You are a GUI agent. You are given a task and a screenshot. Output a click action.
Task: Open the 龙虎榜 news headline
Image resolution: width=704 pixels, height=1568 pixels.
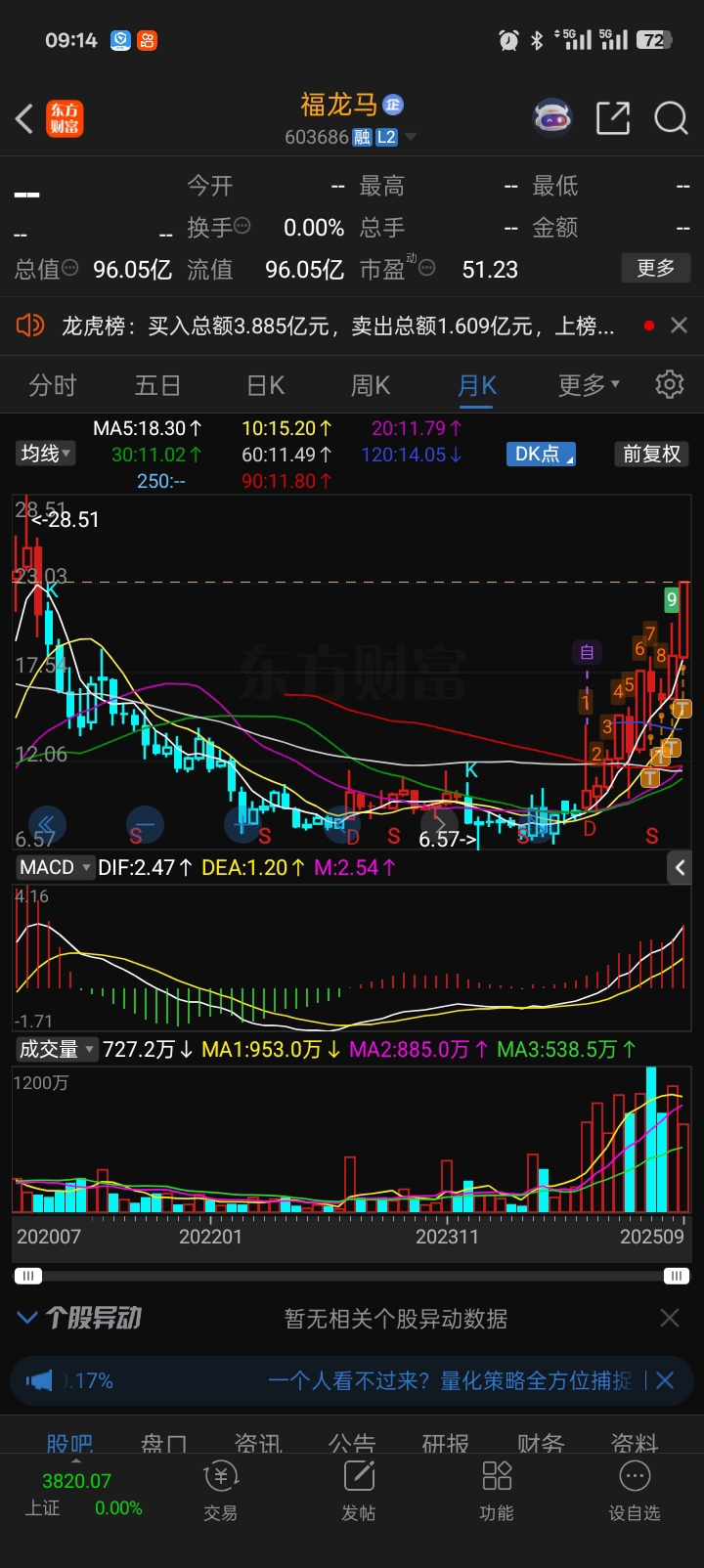tap(338, 326)
